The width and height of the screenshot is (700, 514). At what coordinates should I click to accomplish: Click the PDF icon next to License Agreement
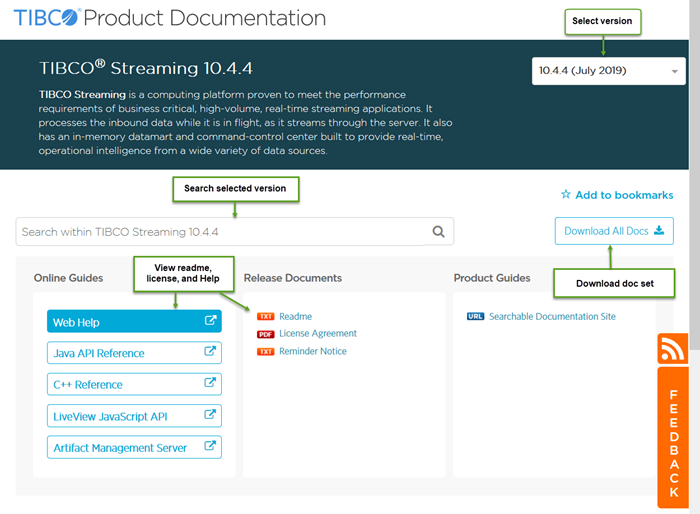pos(266,334)
